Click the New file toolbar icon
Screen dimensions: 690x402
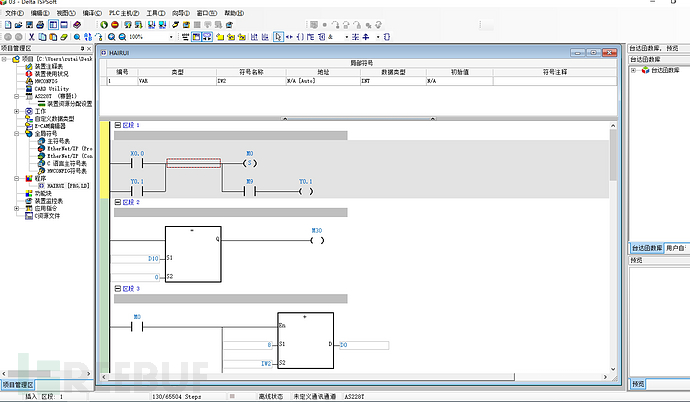(x=6, y=25)
